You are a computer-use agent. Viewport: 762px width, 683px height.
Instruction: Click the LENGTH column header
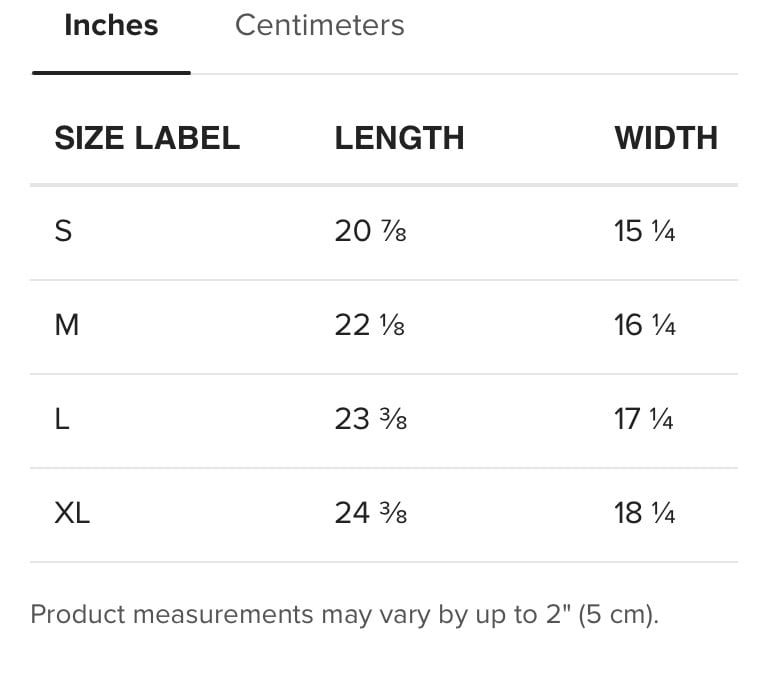[x=399, y=138]
